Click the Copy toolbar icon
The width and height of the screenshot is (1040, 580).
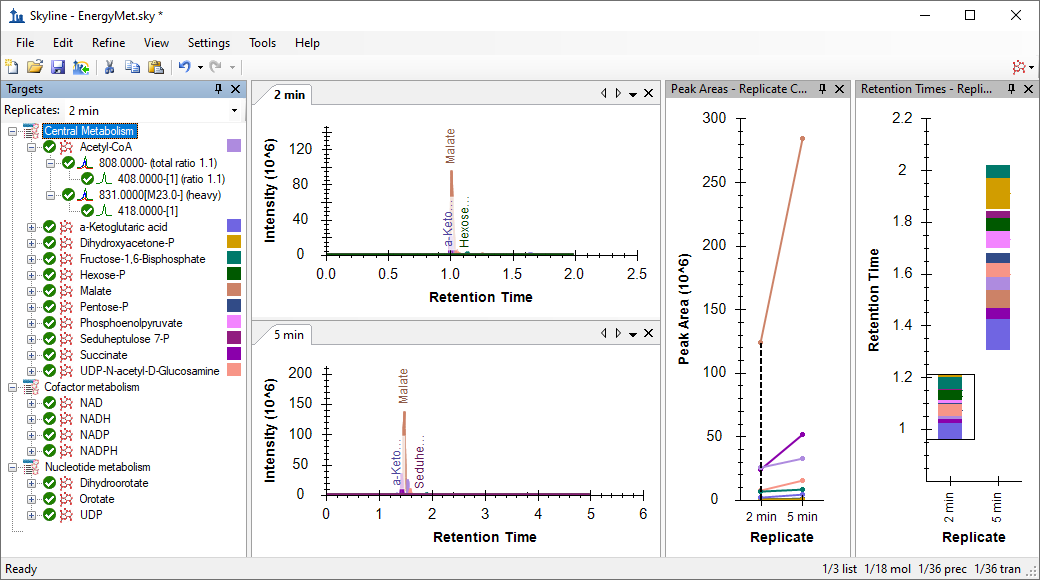click(x=133, y=66)
